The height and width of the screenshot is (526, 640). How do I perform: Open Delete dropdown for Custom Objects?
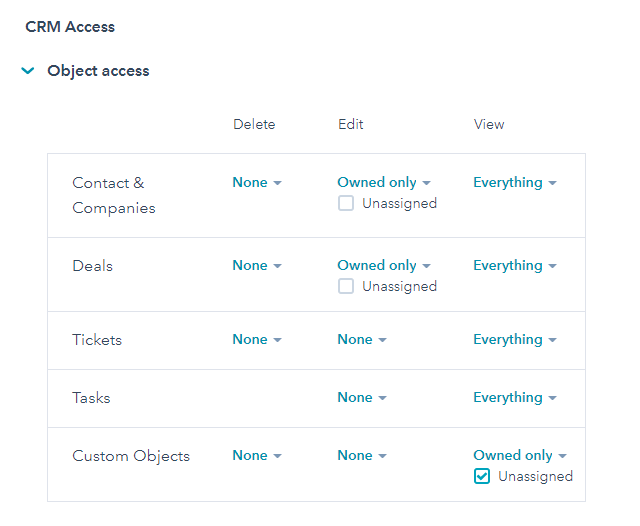click(257, 455)
